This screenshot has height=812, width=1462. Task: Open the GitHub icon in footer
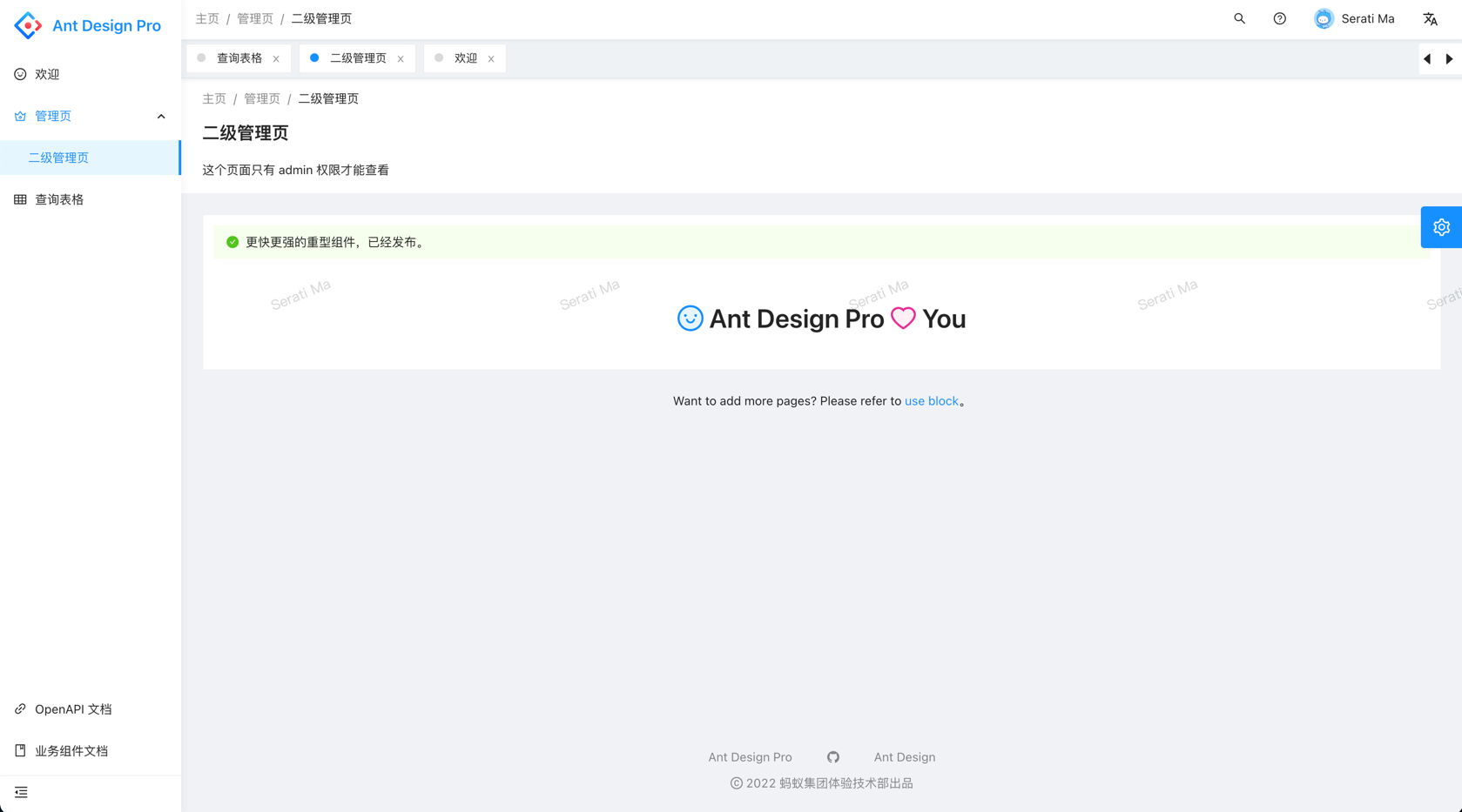click(833, 757)
